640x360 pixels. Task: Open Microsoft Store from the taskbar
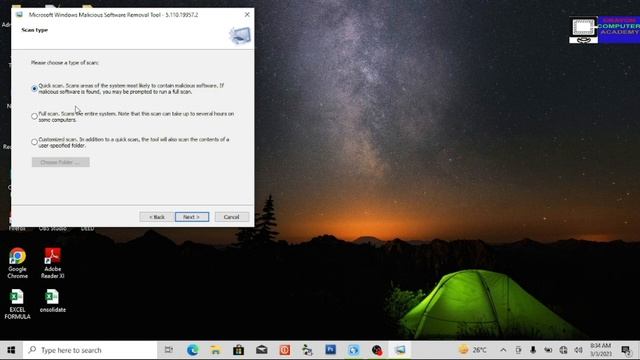pos(238,350)
